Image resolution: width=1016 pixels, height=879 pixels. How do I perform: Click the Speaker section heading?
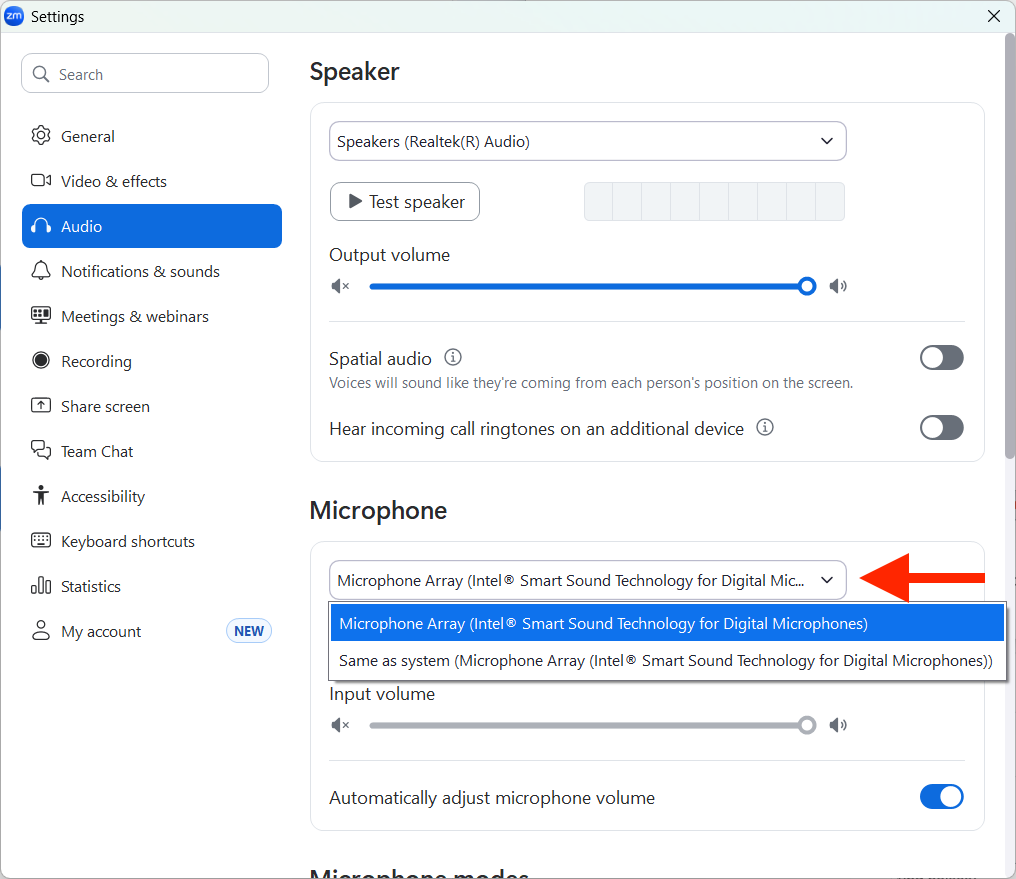354,71
